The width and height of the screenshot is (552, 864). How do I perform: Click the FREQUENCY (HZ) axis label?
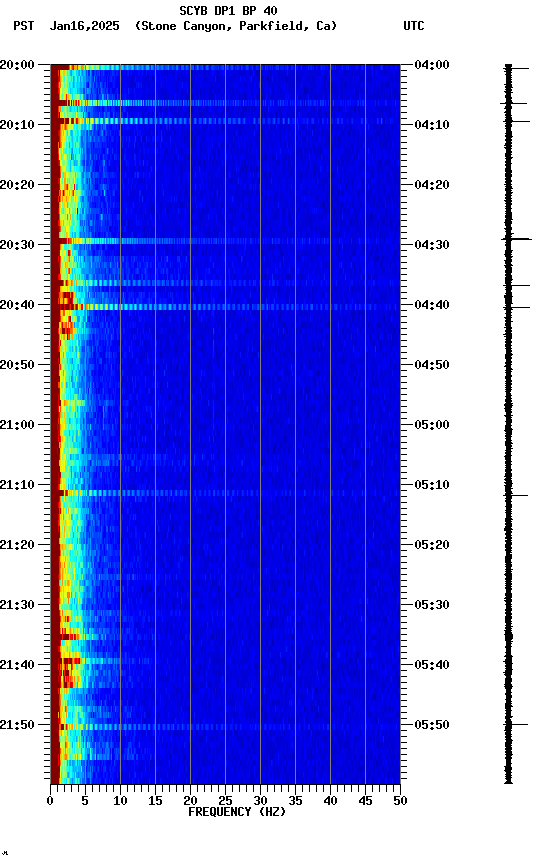(x=237, y=812)
